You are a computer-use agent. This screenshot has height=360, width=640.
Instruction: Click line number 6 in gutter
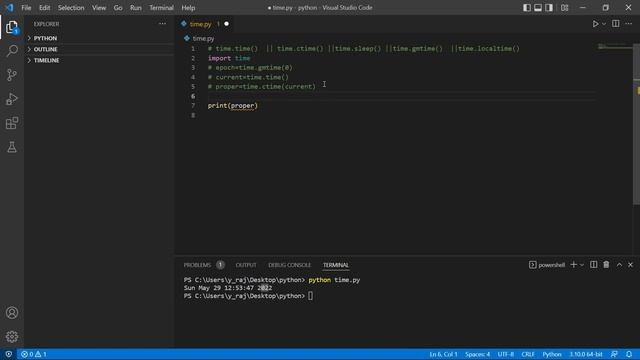click(x=193, y=96)
